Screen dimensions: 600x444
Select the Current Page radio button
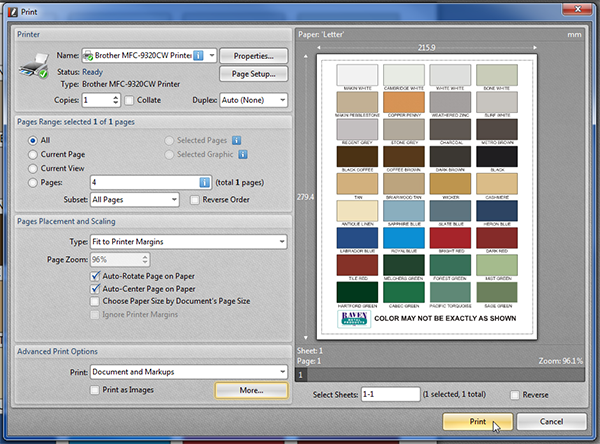(33, 155)
